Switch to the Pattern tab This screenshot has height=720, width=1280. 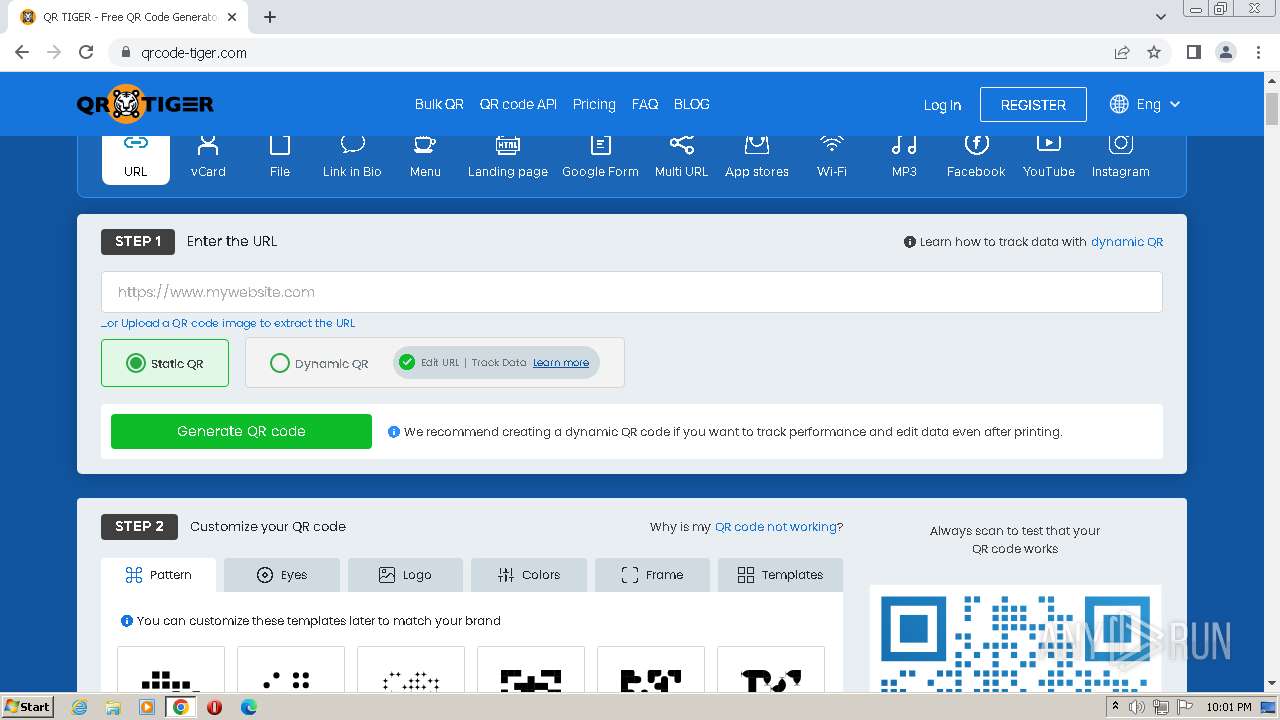[x=158, y=575]
